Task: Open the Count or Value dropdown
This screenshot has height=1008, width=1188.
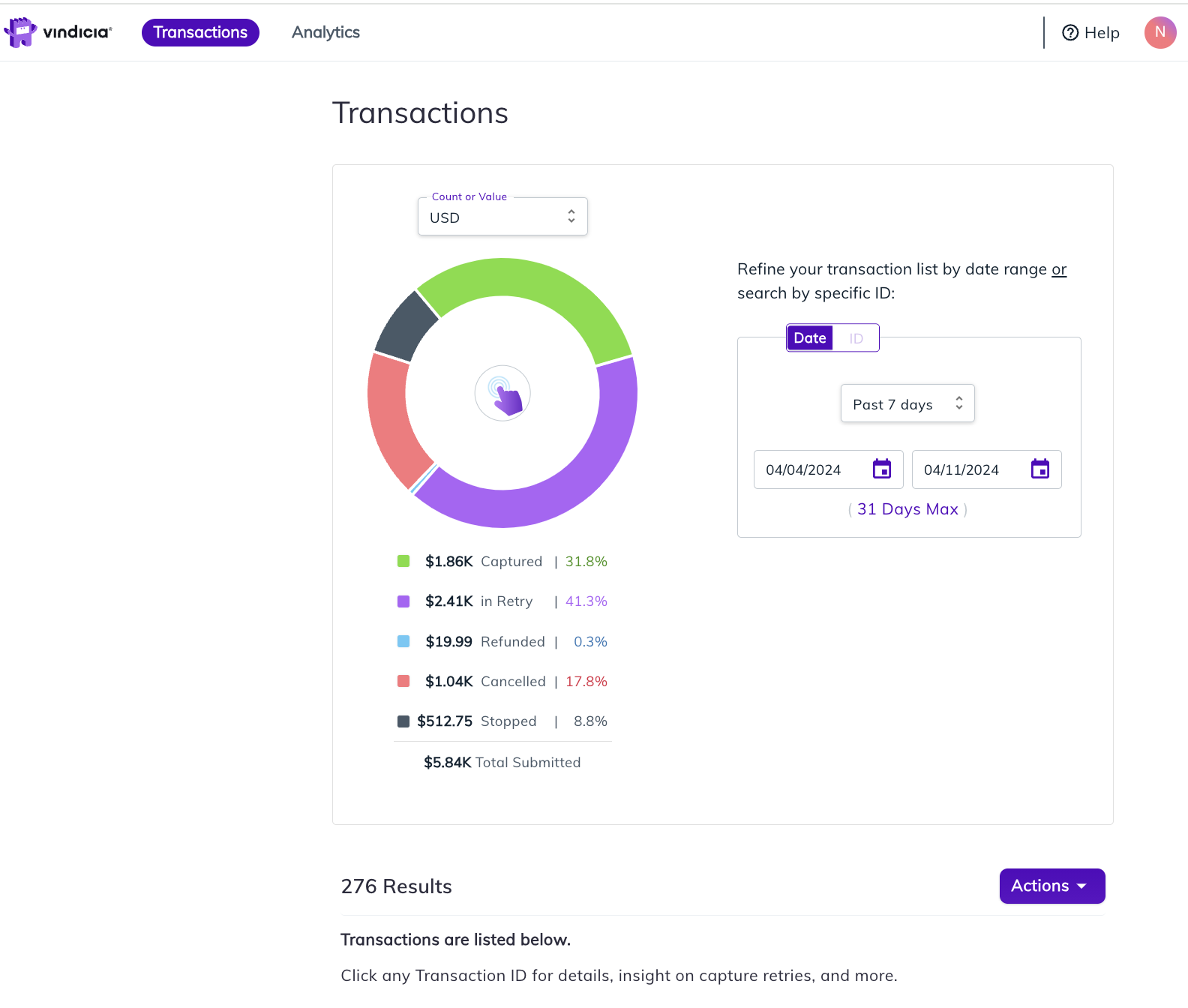Action: click(502, 217)
